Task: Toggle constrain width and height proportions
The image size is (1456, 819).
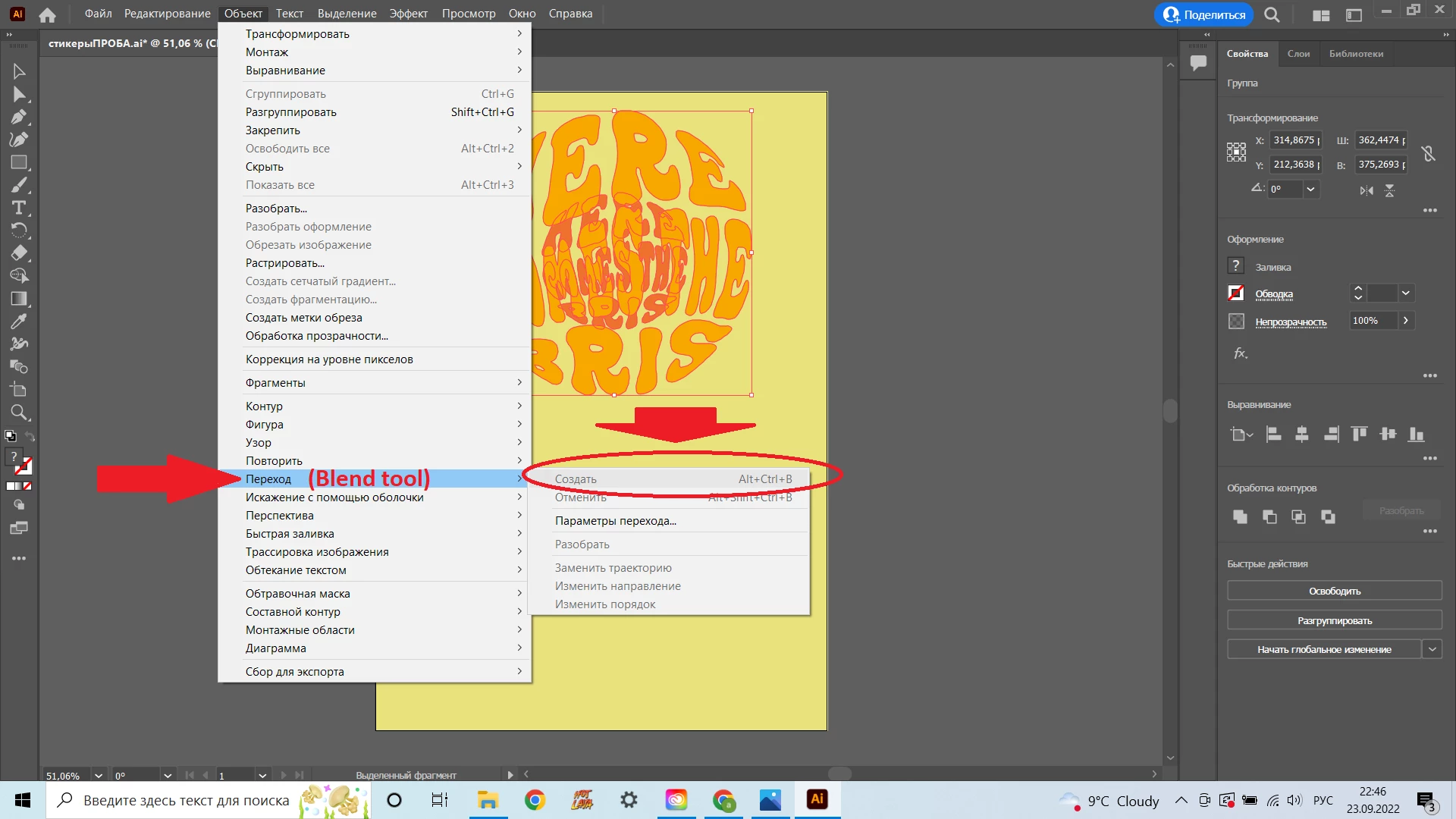Action: 1429,153
